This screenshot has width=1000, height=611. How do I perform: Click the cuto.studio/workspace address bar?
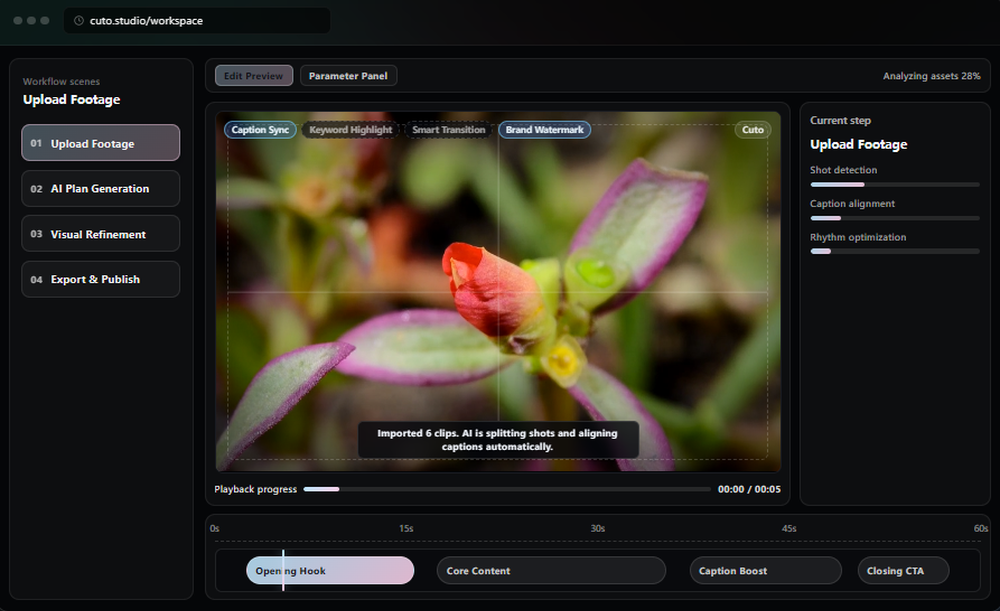196,20
